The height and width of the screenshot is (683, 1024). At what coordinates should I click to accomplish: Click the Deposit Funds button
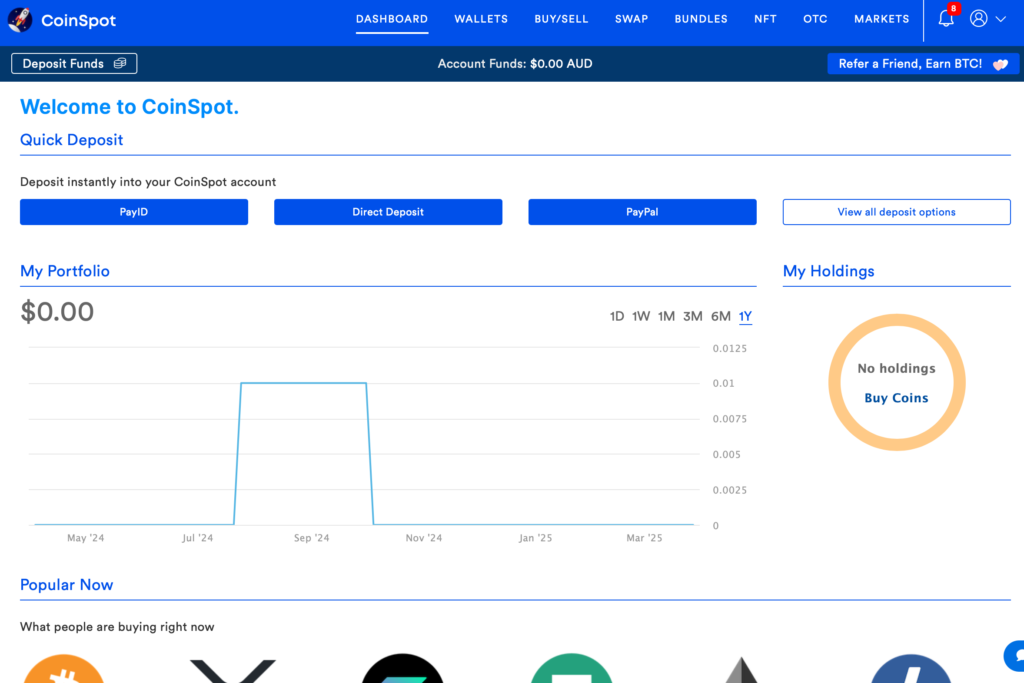click(74, 63)
